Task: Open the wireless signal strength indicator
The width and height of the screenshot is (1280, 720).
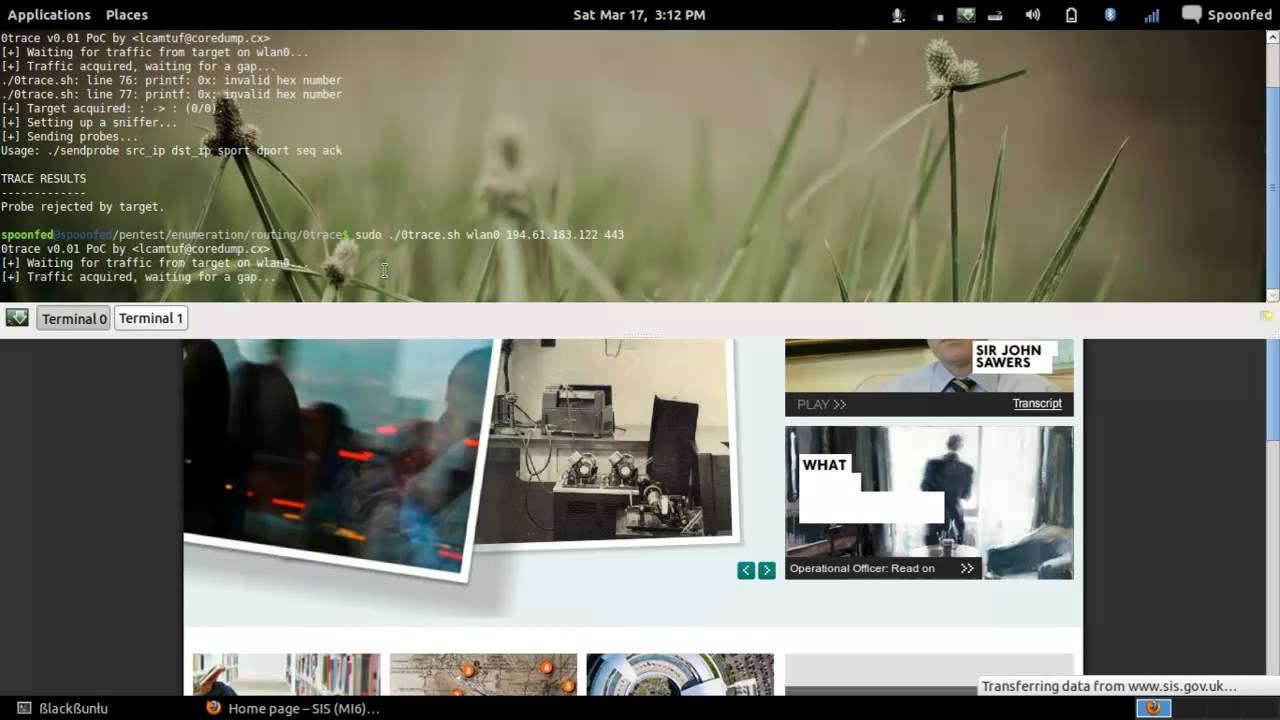Action: point(1152,15)
